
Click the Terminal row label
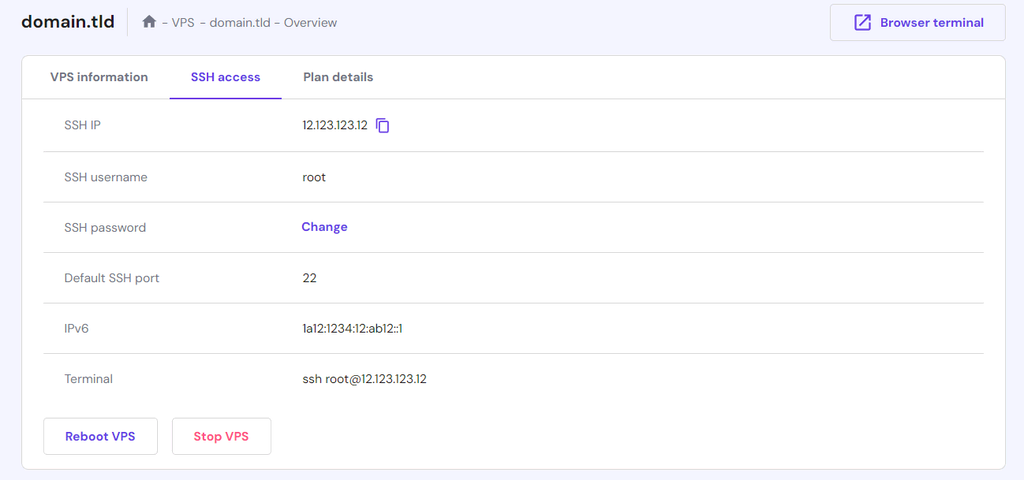88,379
